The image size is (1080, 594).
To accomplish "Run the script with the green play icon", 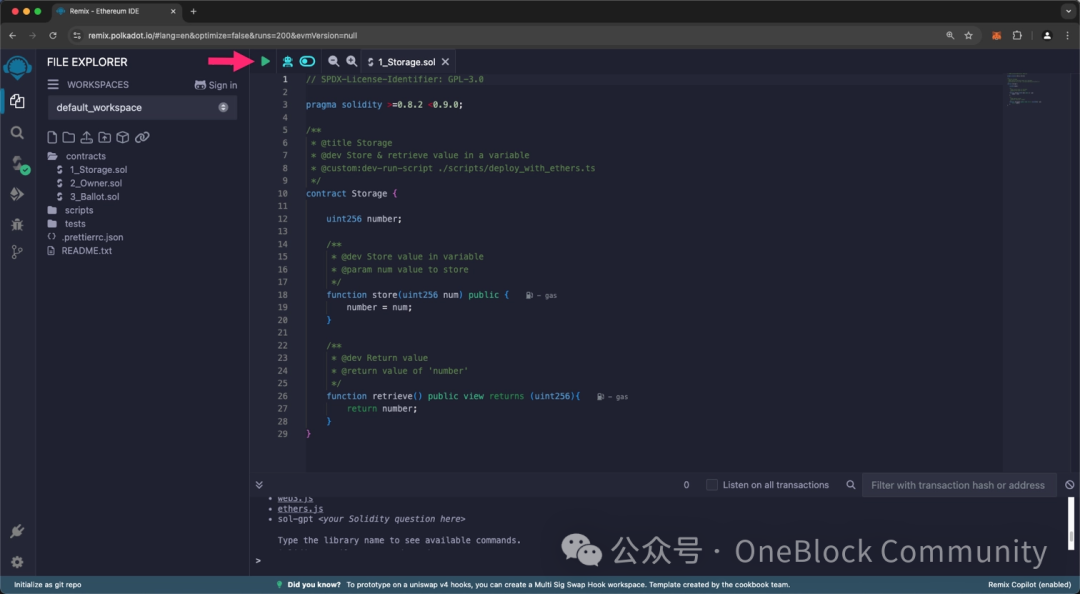I will [265, 61].
